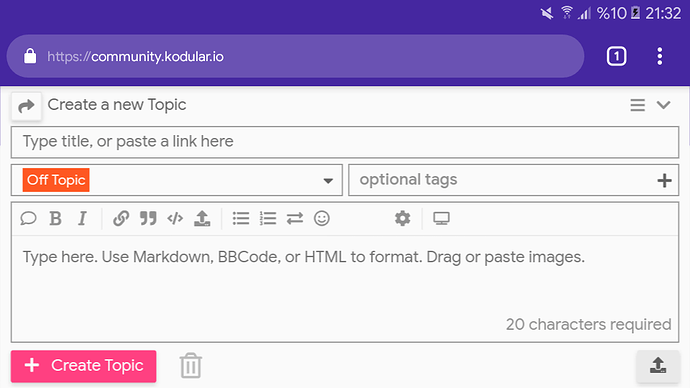View site security lock info
690x388 pixels.
pyautogui.click(x=30, y=56)
